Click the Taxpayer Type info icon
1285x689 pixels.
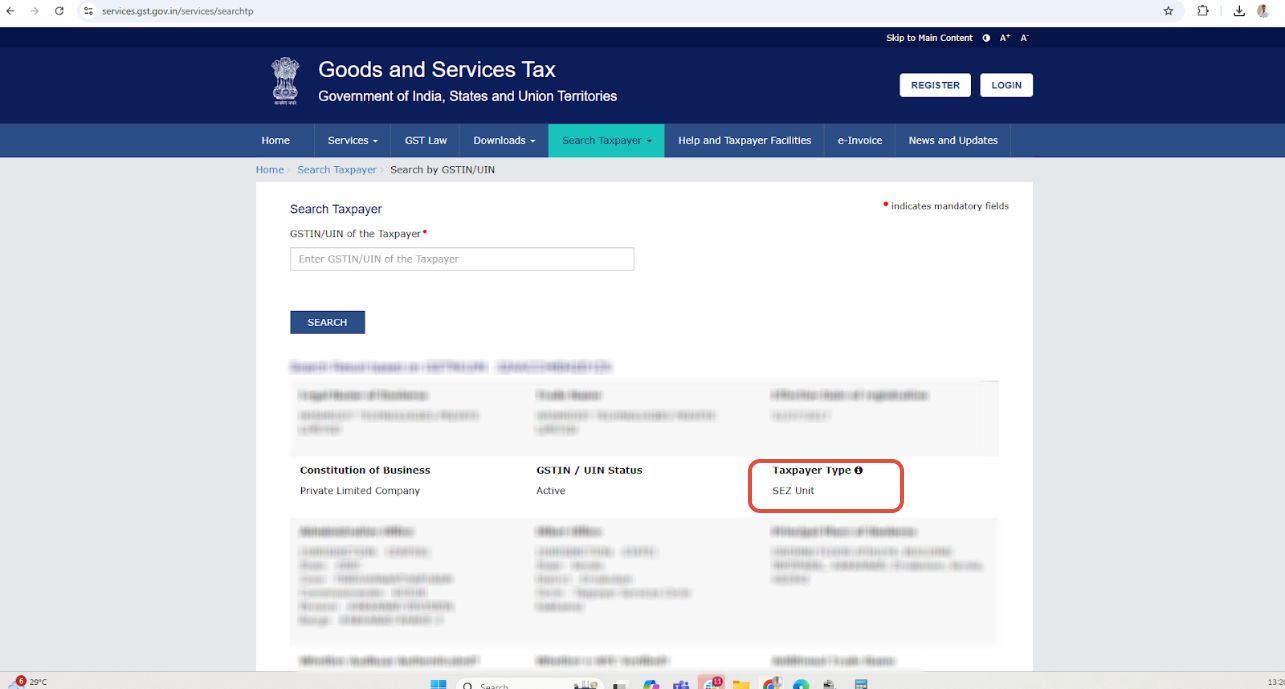(x=858, y=470)
